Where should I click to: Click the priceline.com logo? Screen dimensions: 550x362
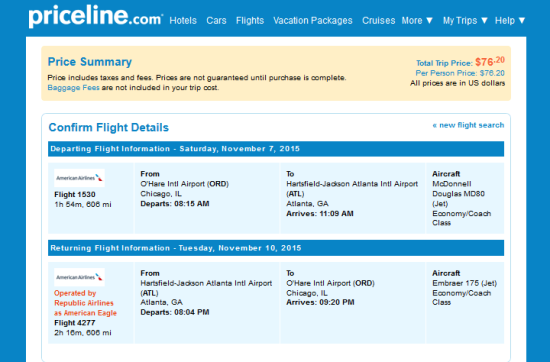[x=96, y=16]
